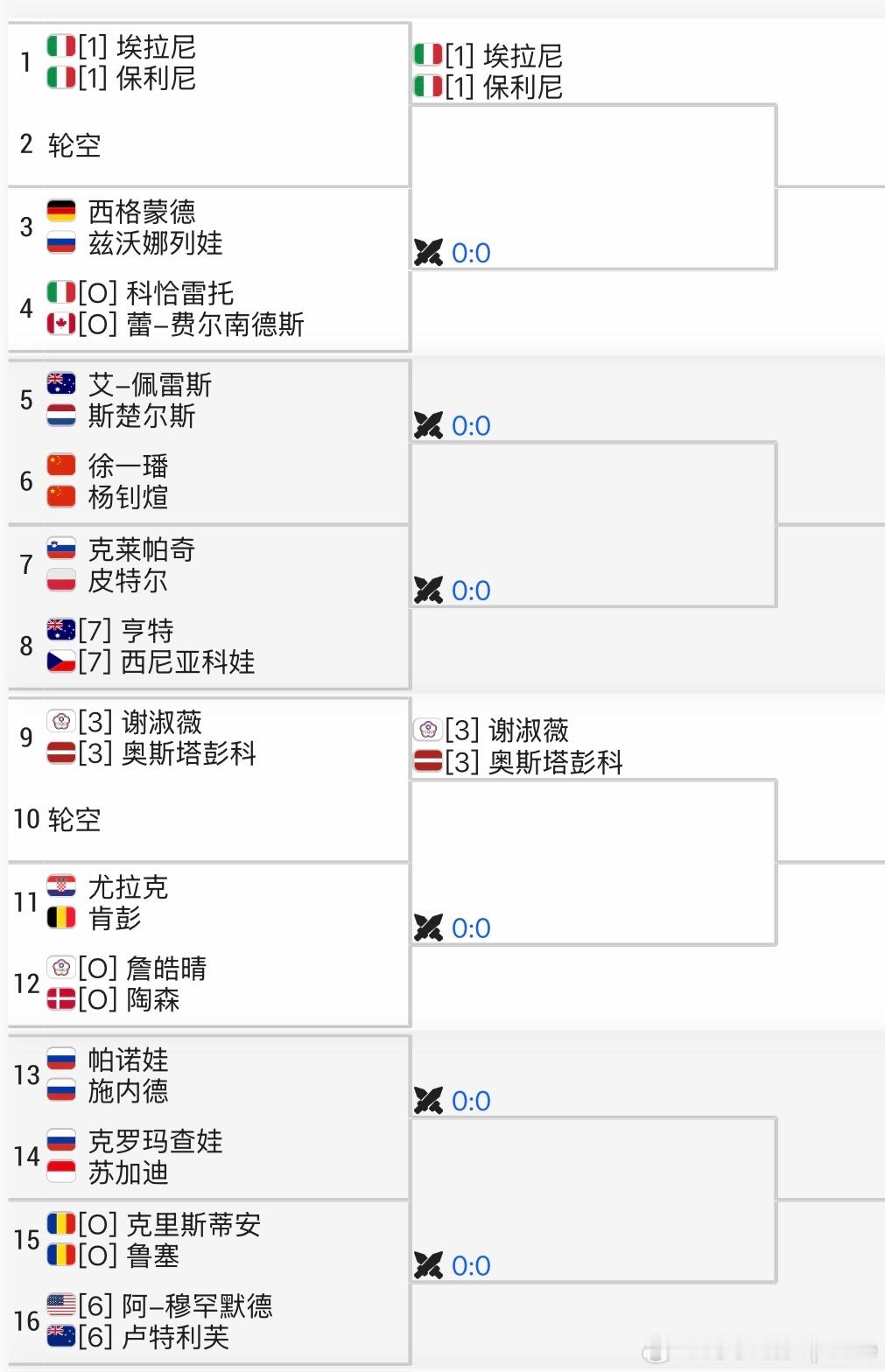885x1372 pixels.
Task: Click the Czech flag next to 西尼亚科娃
Action: 61,661
